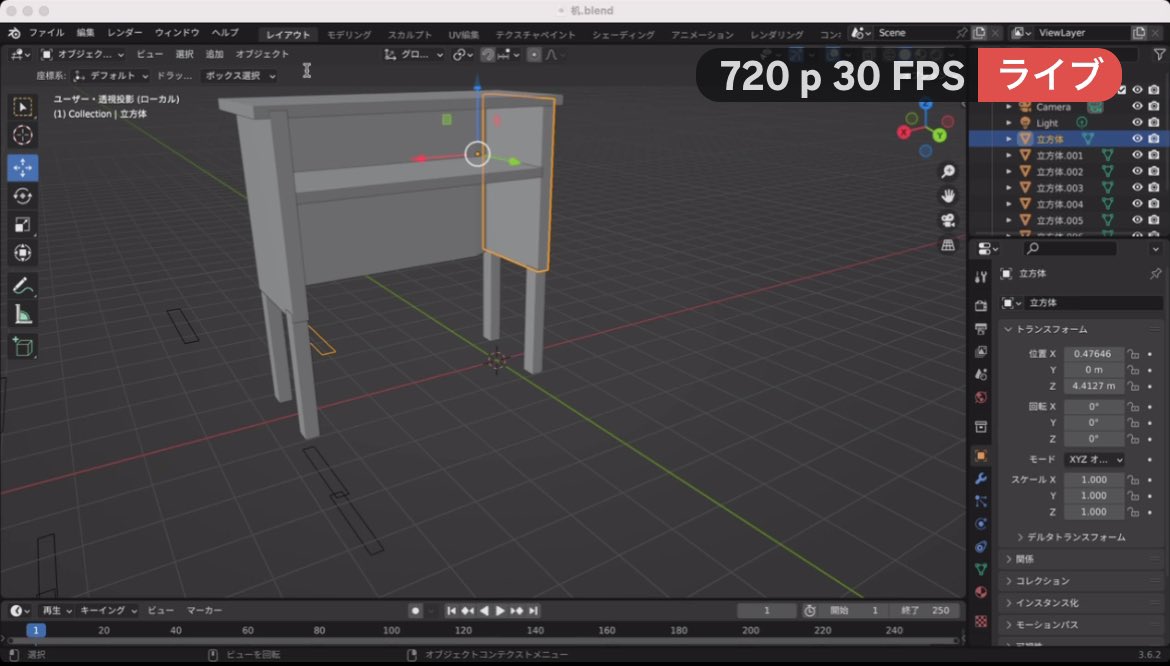
Task: Open the Modifiers wrench tab
Action: [x=980, y=478]
